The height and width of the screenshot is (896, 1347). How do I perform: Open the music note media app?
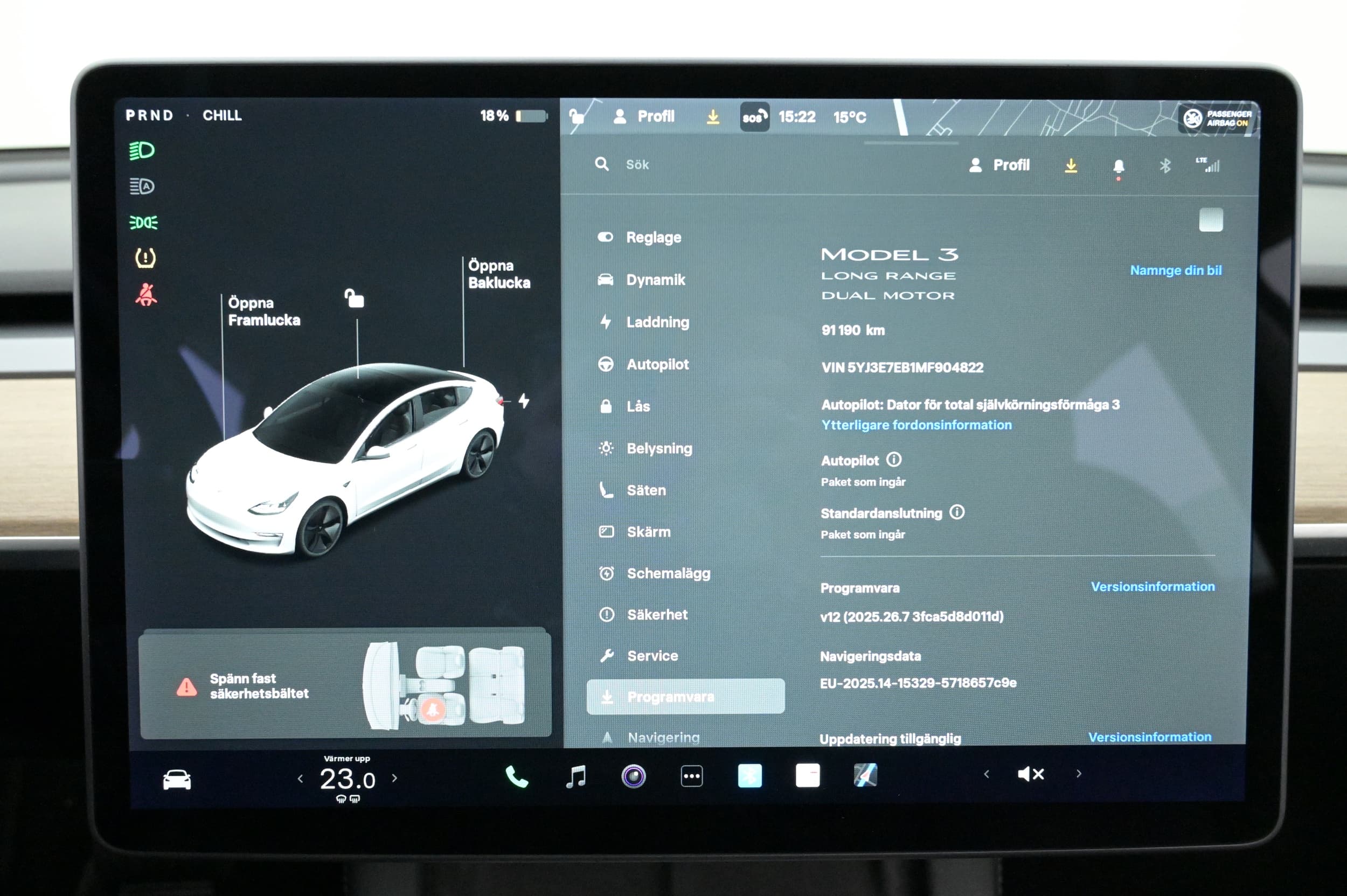[575, 776]
